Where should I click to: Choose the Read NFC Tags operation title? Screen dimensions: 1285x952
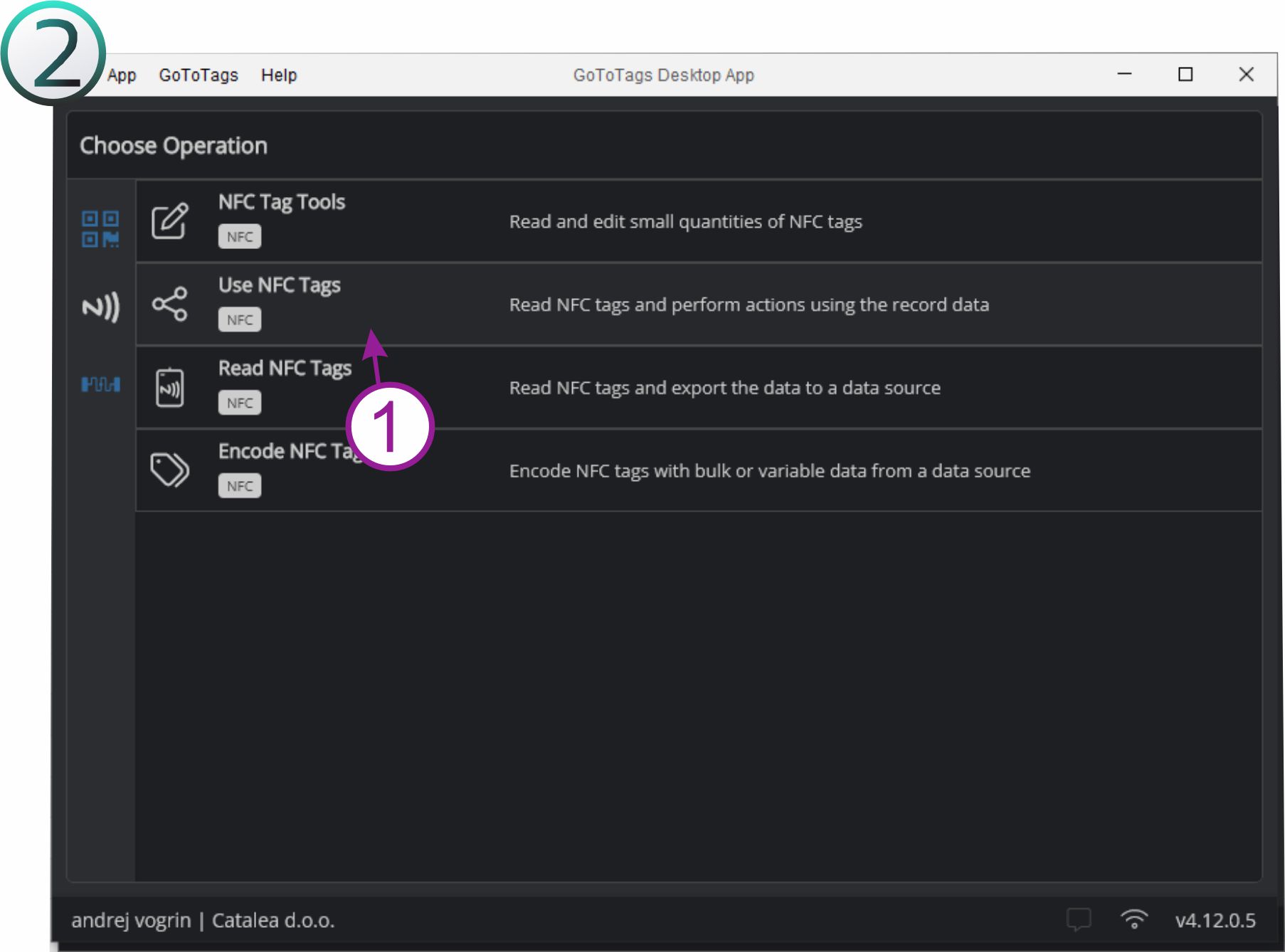285,369
